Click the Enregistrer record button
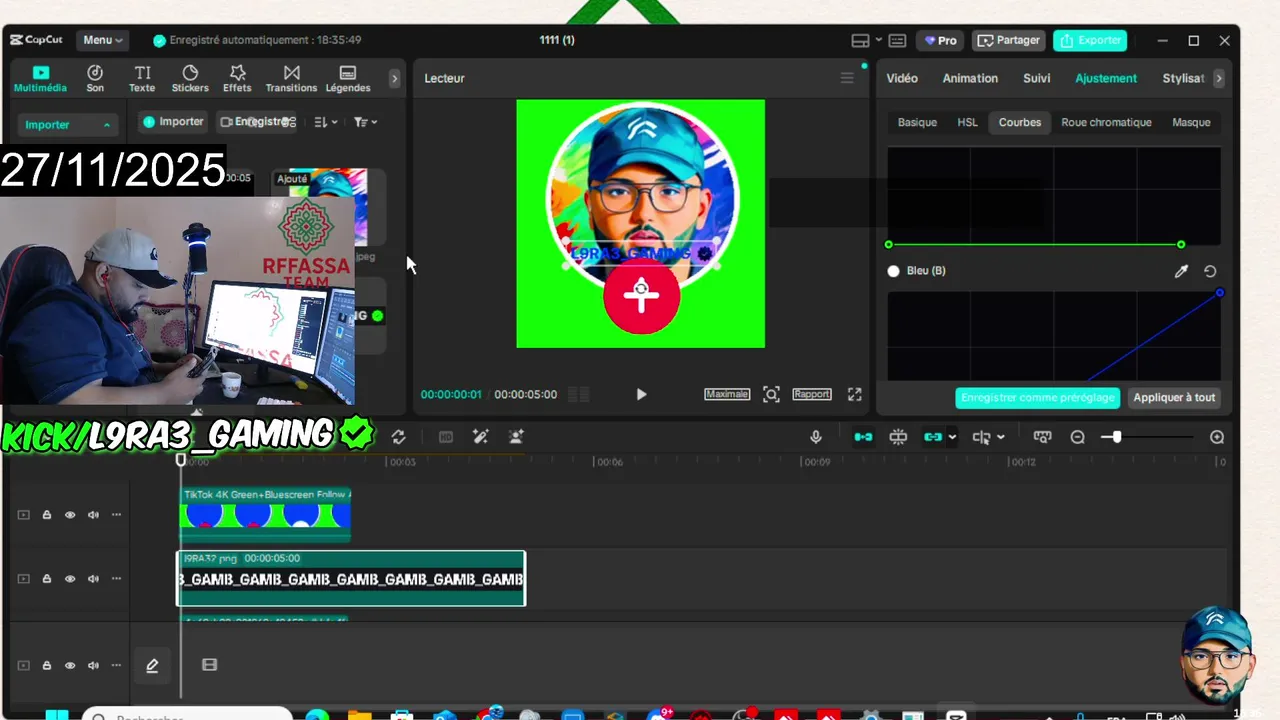This screenshot has width=1280, height=720. [x=258, y=122]
